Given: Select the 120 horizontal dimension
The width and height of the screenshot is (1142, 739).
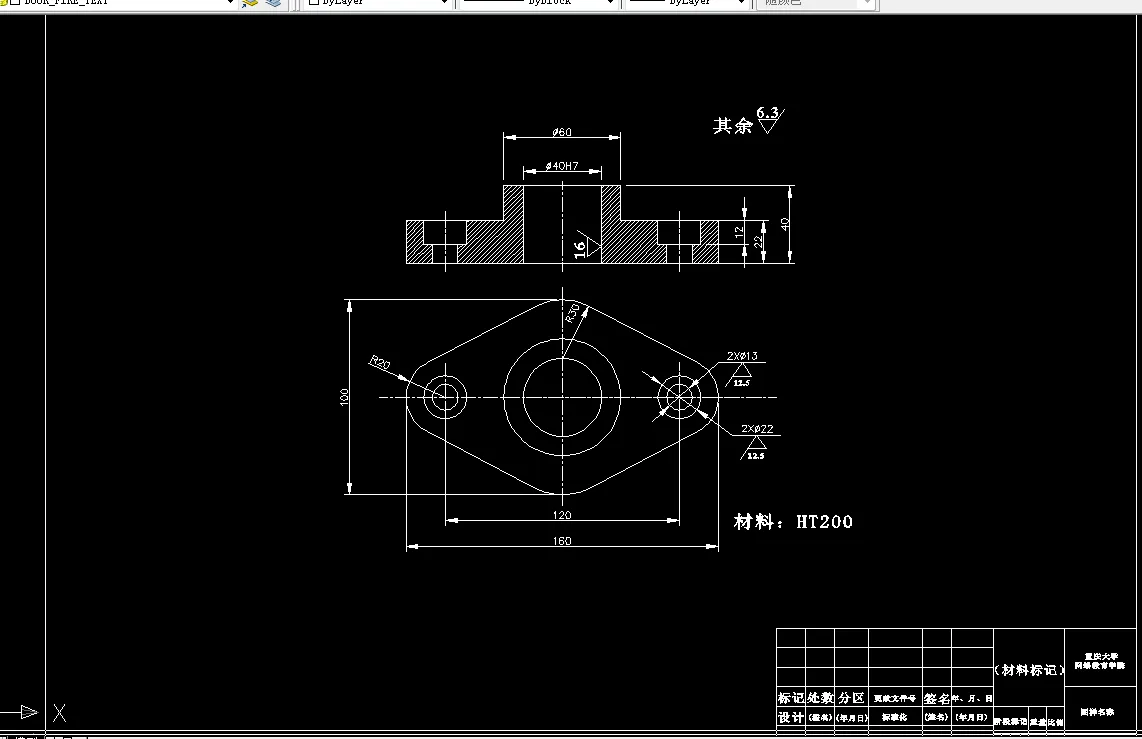Looking at the screenshot, I should click(564, 515).
